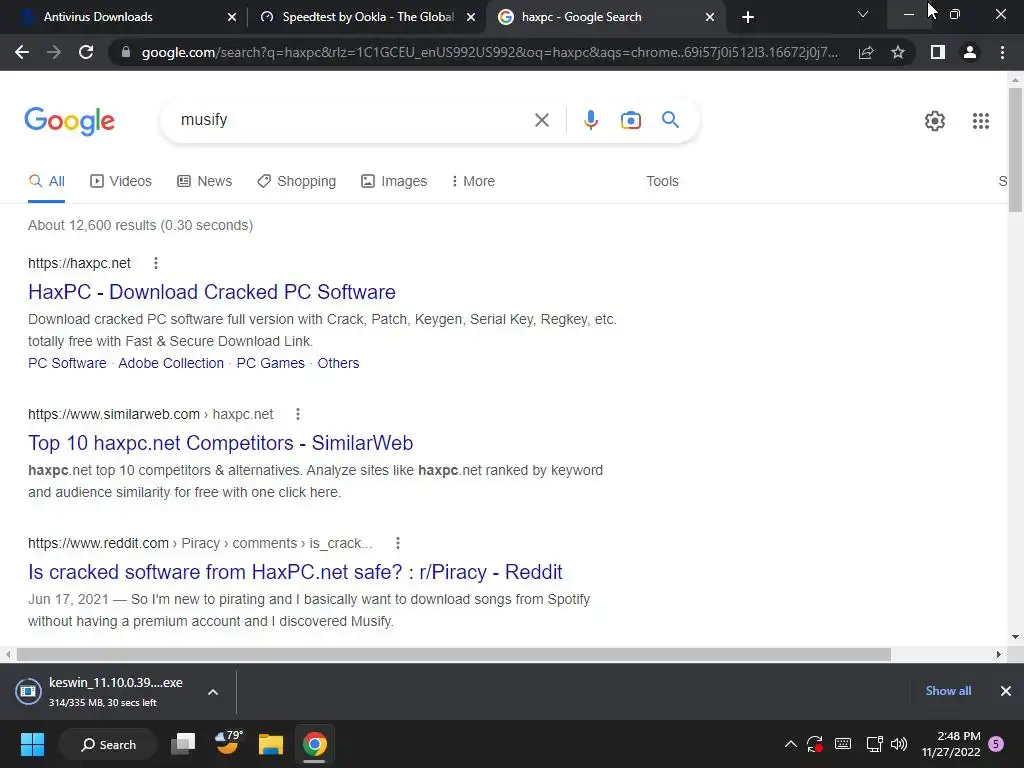The height and width of the screenshot is (768, 1024).
Task: Open the Windows Start menu
Action: (32, 744)
